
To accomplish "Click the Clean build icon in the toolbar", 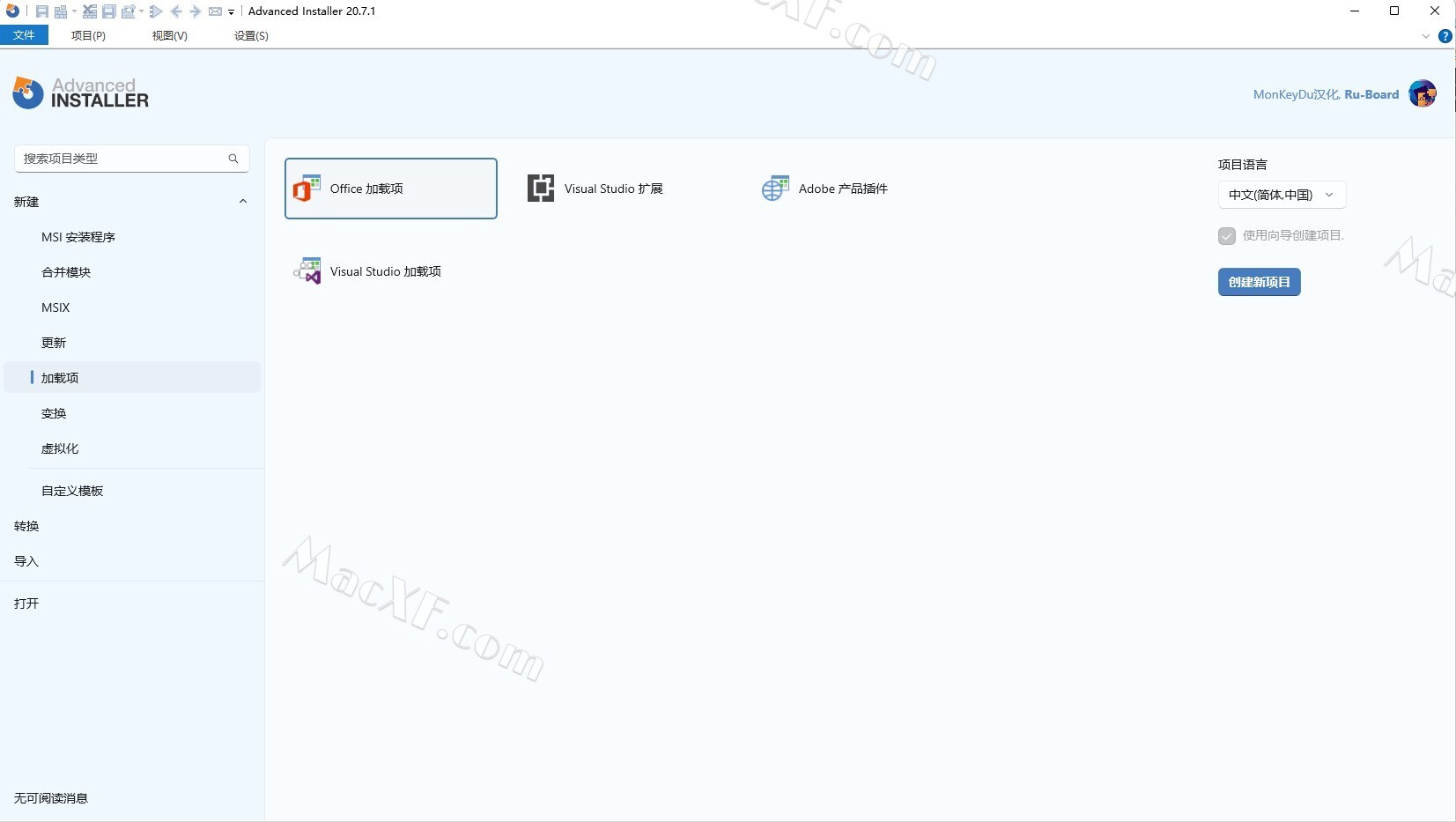I will 90,11.
